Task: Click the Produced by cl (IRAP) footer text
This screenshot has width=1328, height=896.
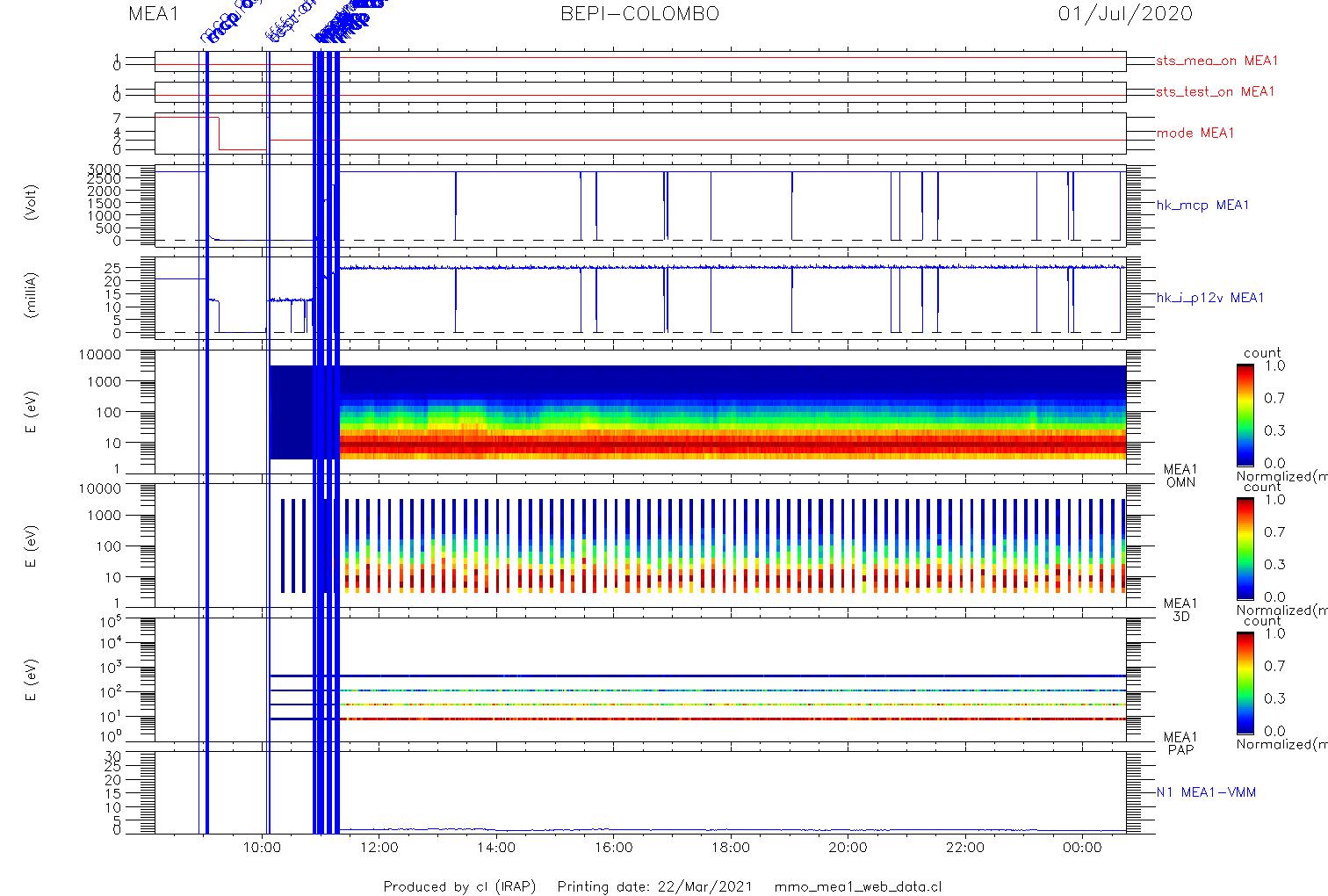Action: pyautogui.click(x=459, y=886)
